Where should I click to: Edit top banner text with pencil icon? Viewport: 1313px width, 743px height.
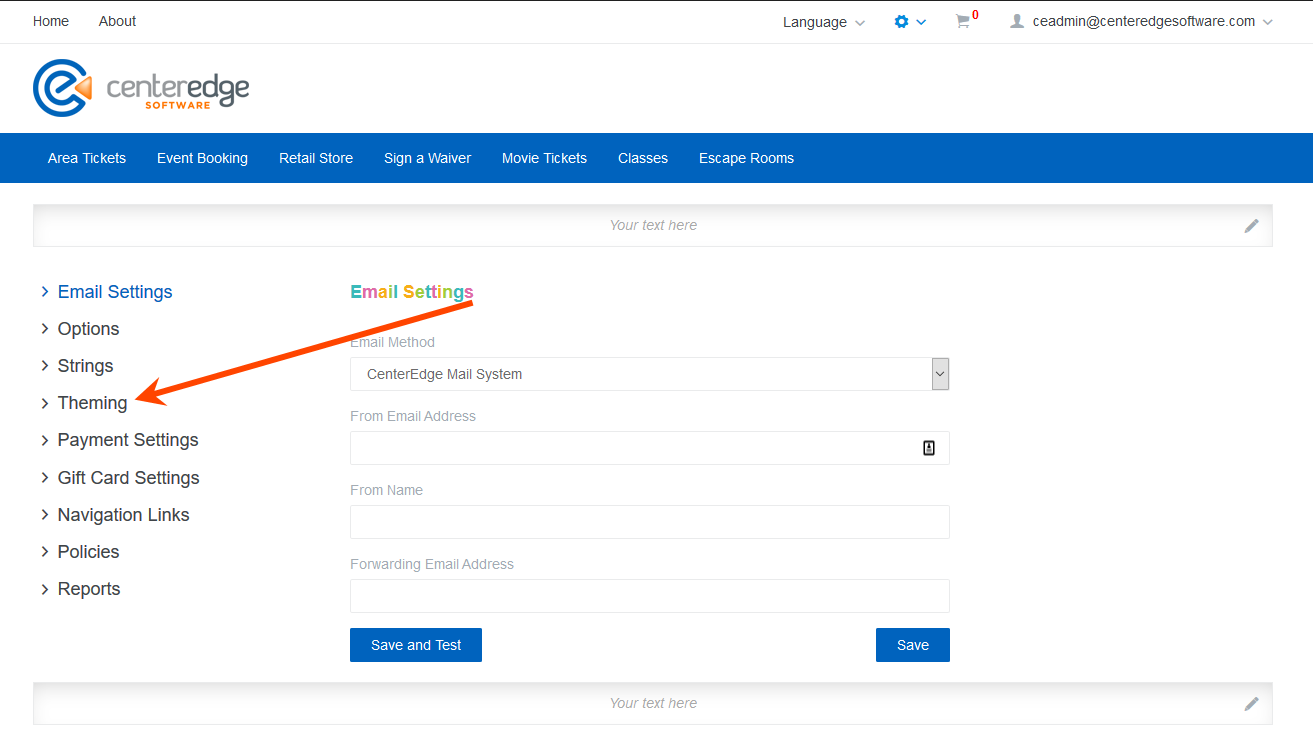click(x=1251, y=226)
